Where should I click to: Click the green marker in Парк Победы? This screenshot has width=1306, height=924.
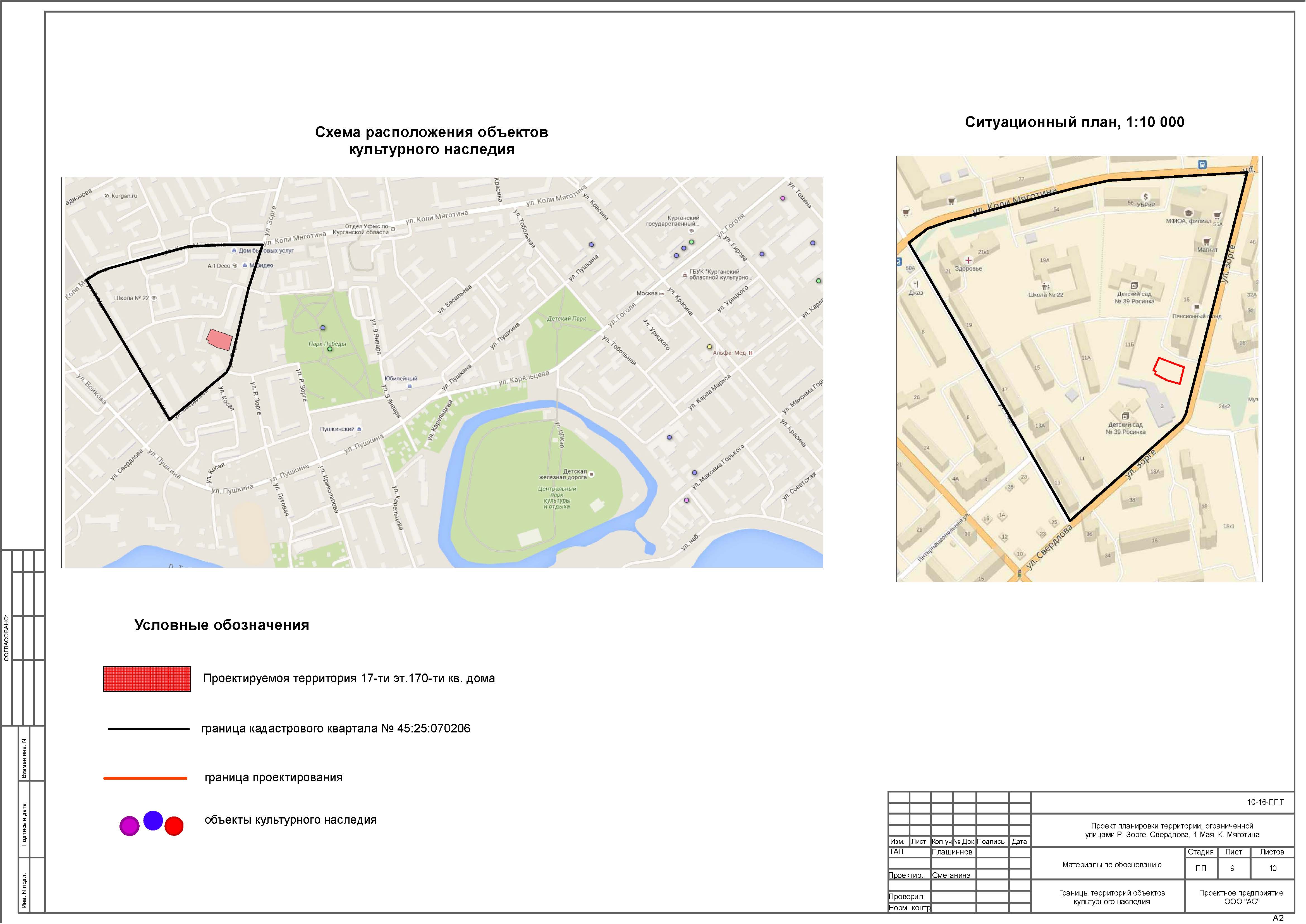click(330, 349)
